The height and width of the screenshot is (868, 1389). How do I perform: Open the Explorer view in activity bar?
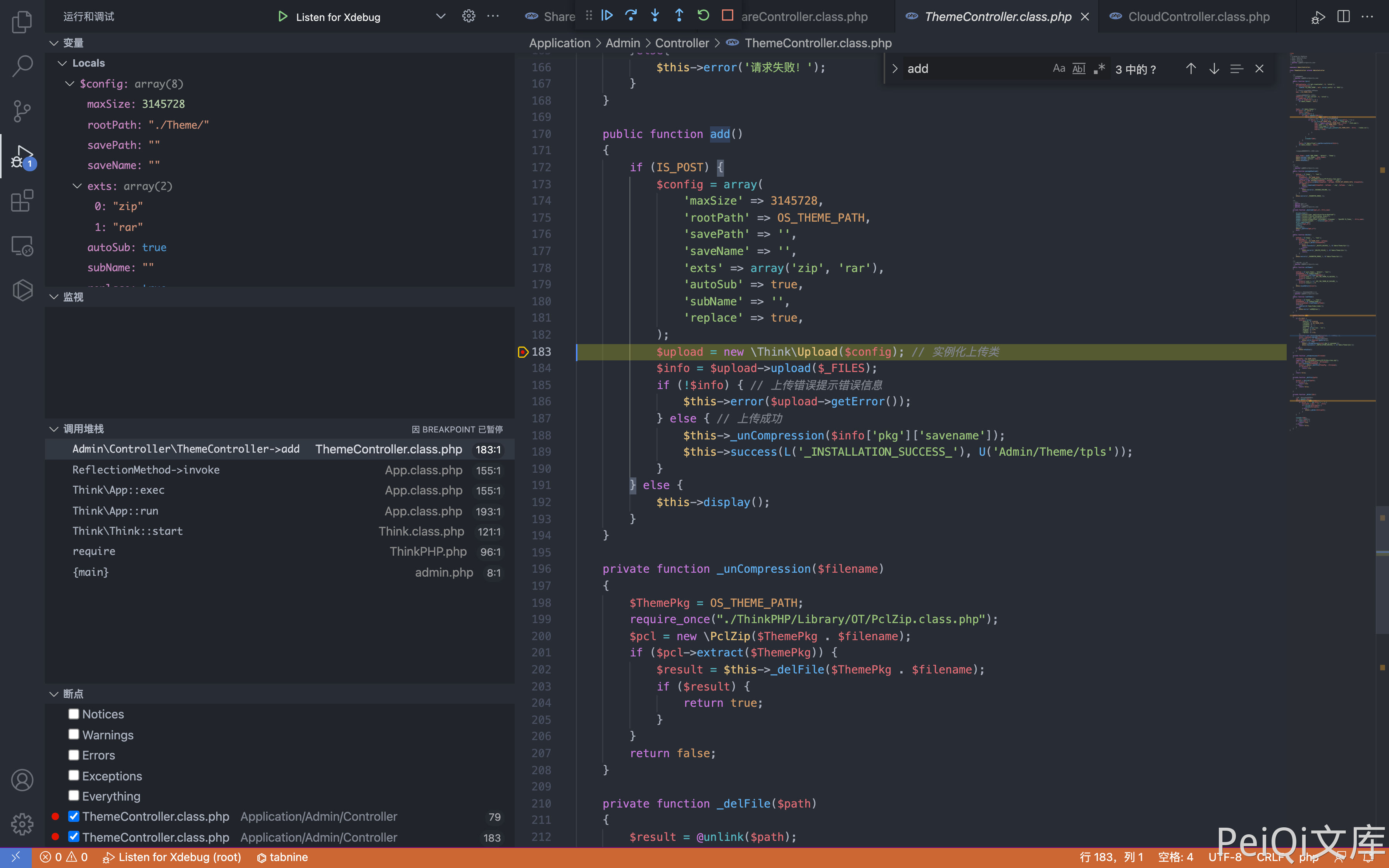pyautogui.click(x=22, y=21)
